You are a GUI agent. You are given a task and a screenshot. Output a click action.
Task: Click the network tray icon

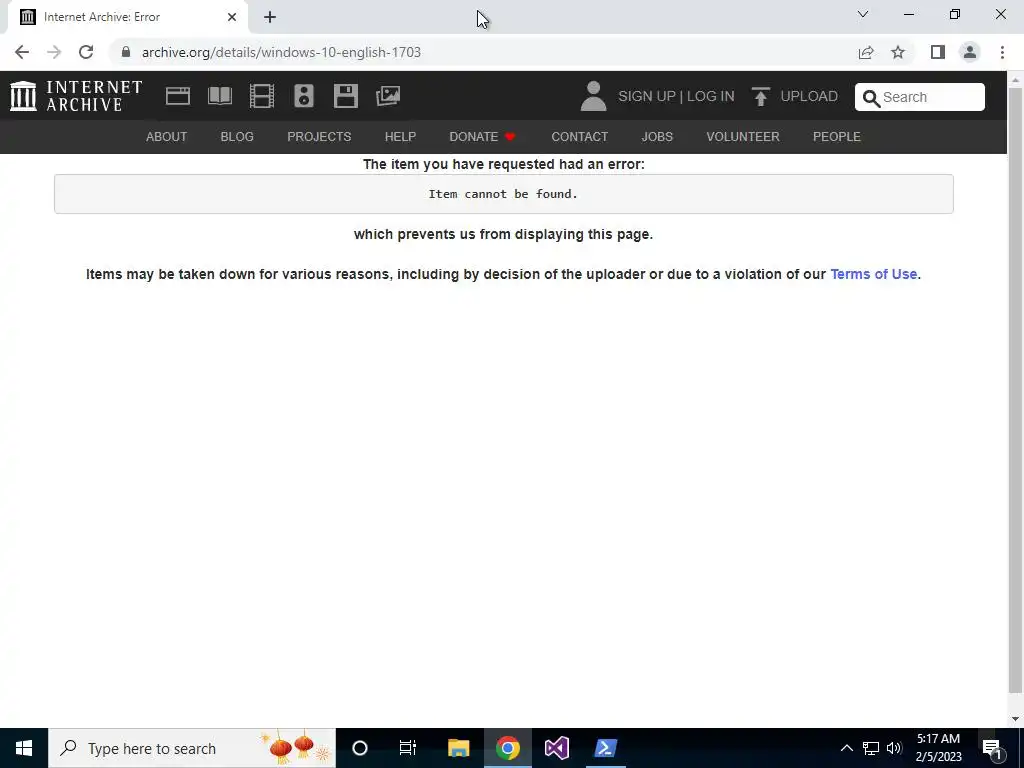coord(871,748)
